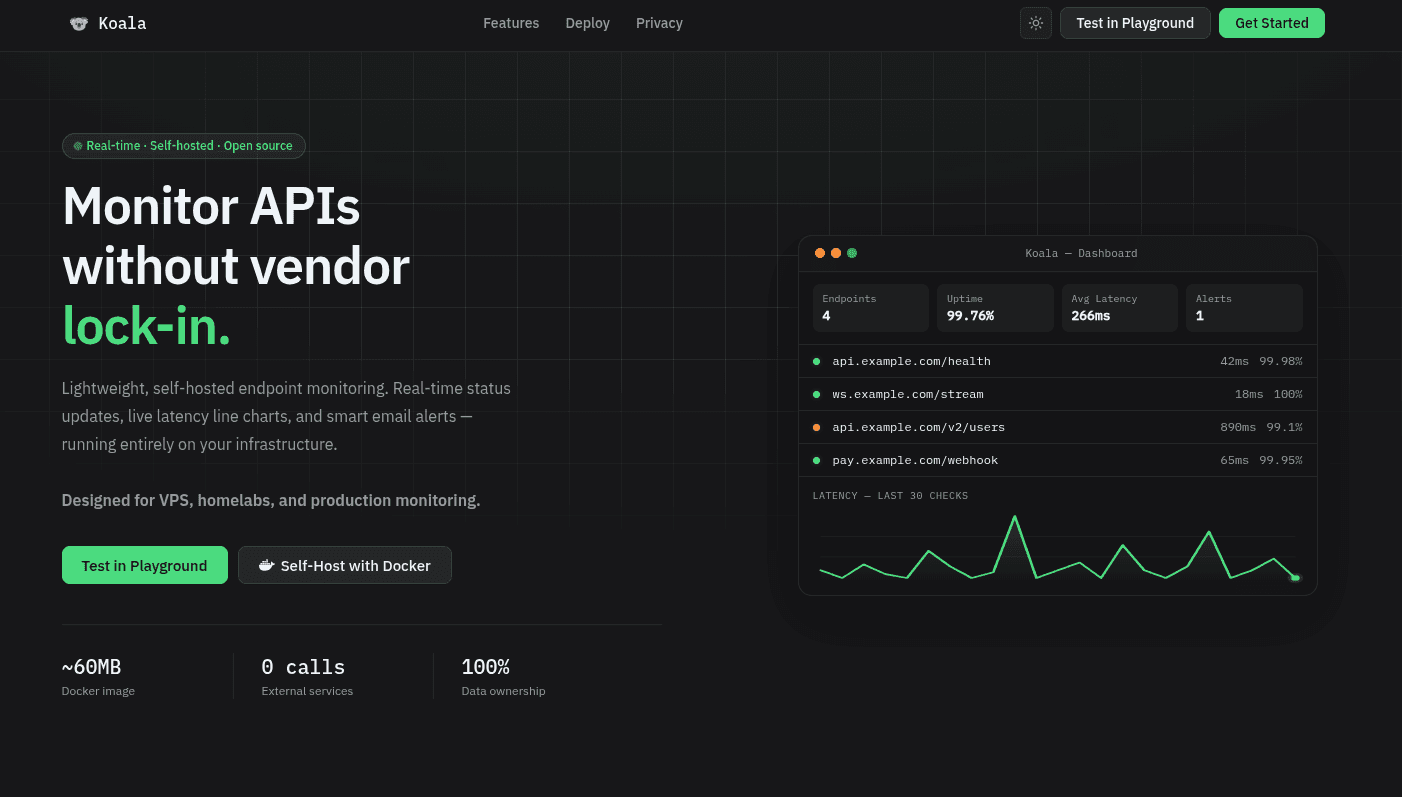
Task: Click the orange middle window dot in Dashboard
Action: click(836, 253)
